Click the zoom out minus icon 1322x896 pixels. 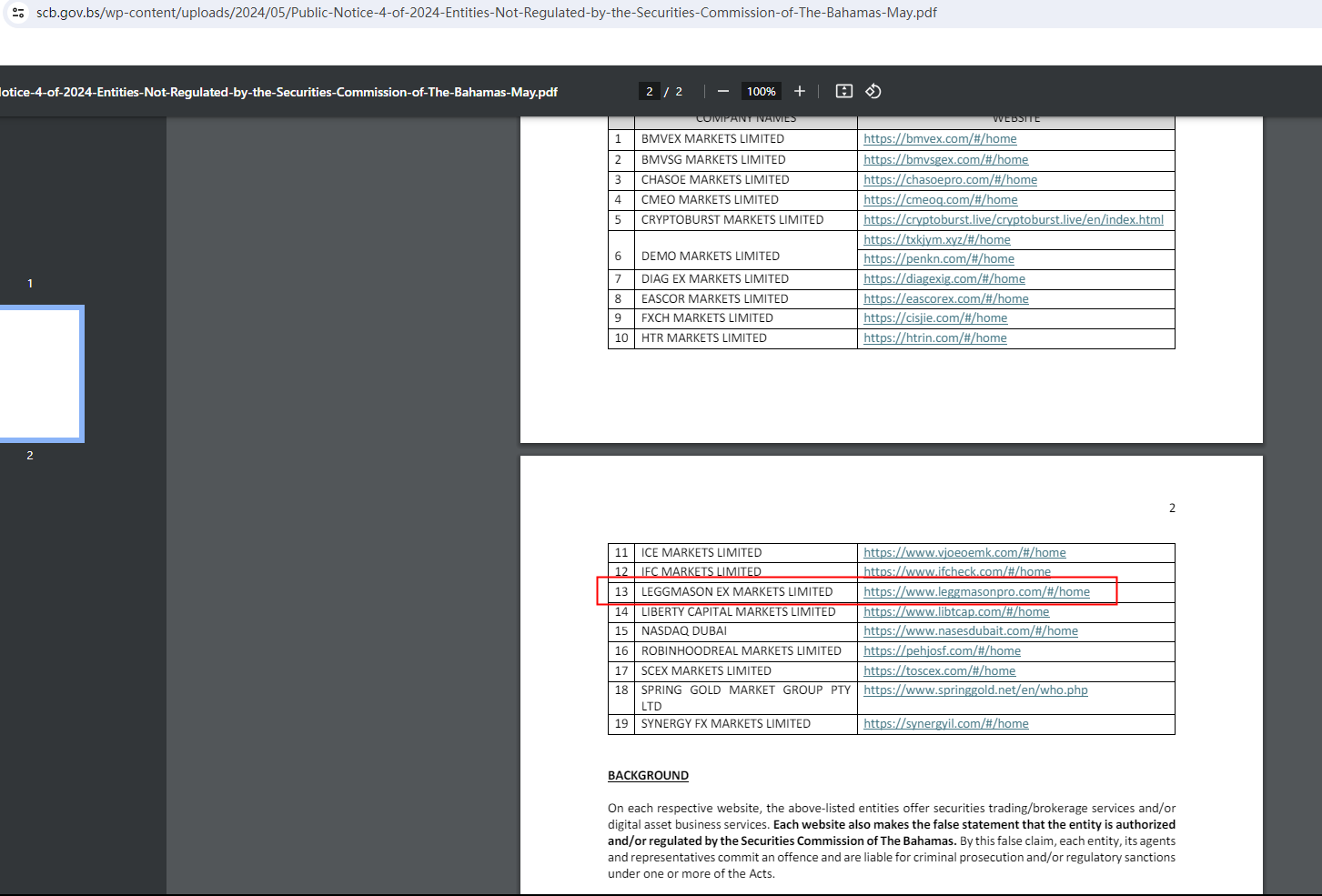point(723,91)
